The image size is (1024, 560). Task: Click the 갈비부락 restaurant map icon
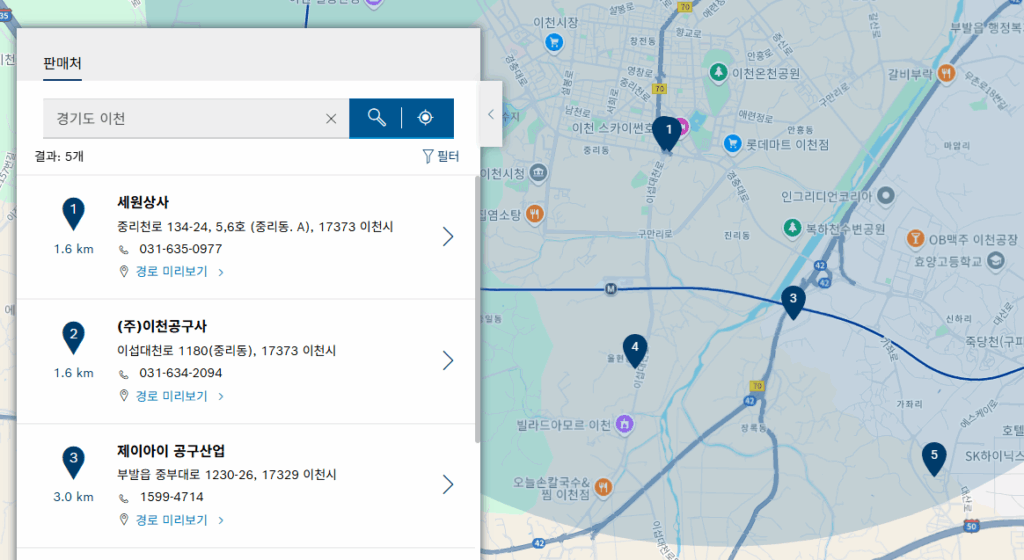click(946, 72)
